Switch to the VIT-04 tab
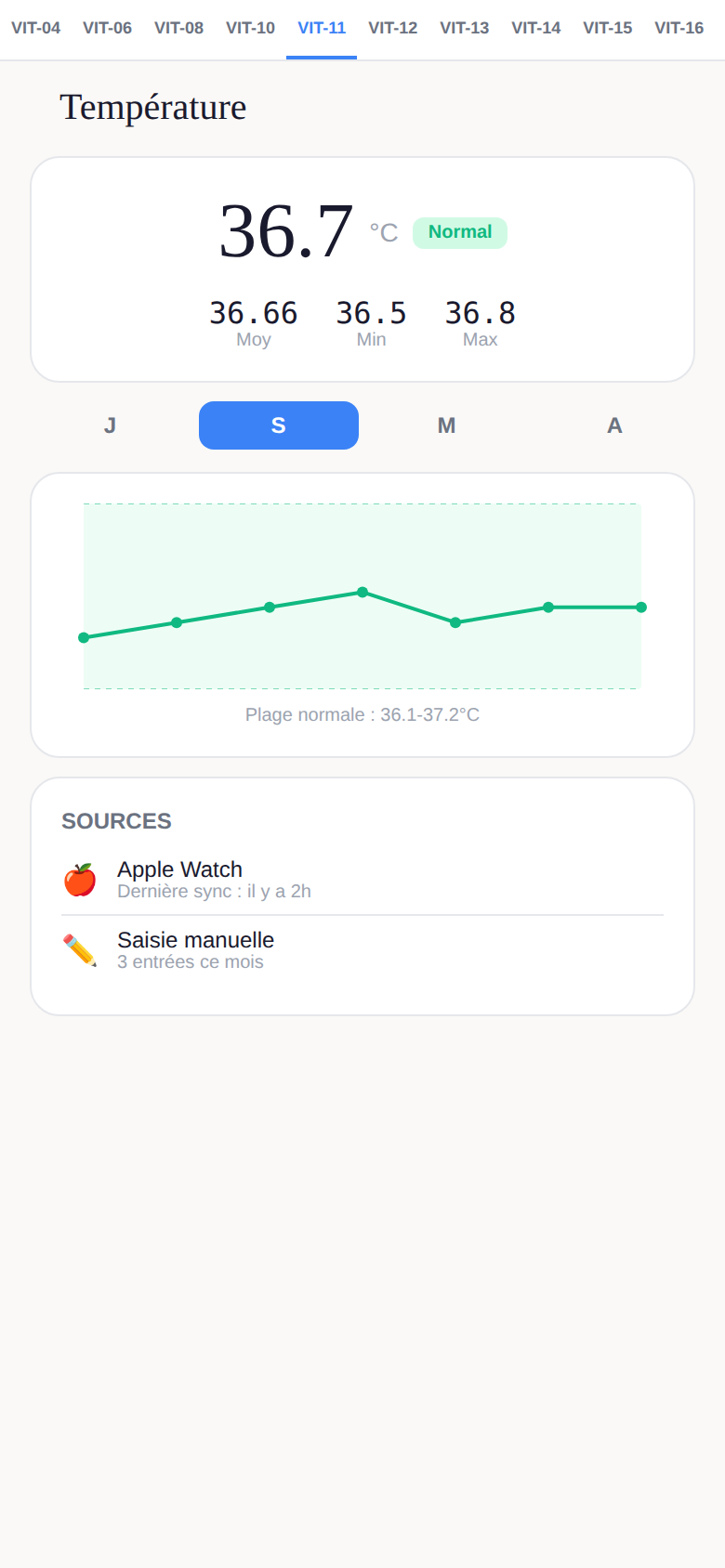 [x=35, y=29]
